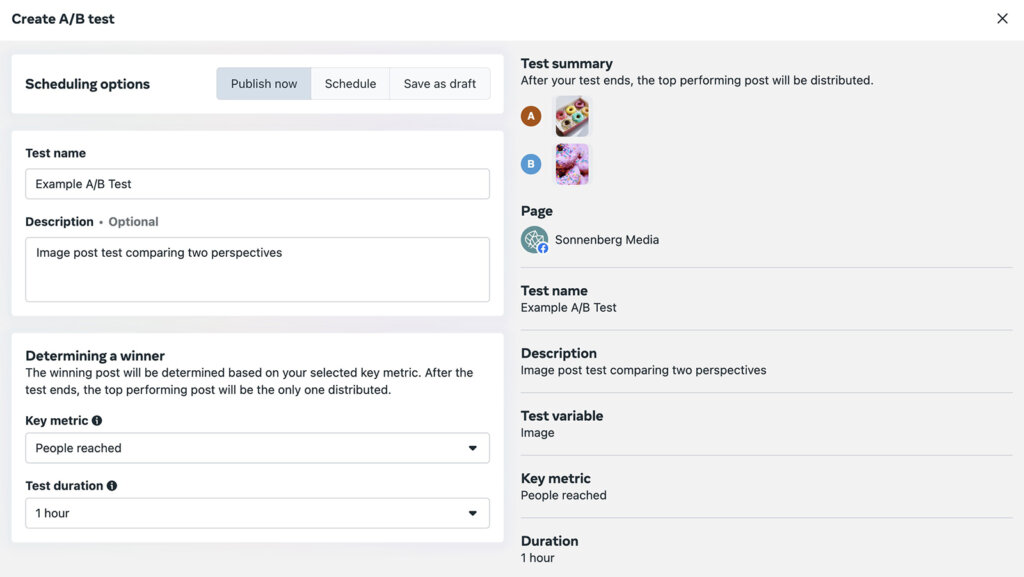1024x577 pixels.
Task: Close the Create A/B test dialog
Action: (x=1001, y=18)
